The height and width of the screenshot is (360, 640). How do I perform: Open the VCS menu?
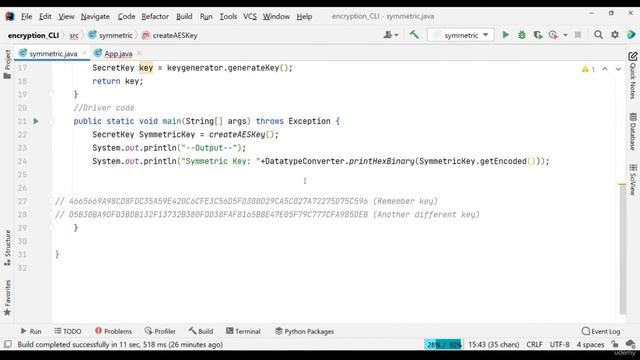tap(250, 16)
